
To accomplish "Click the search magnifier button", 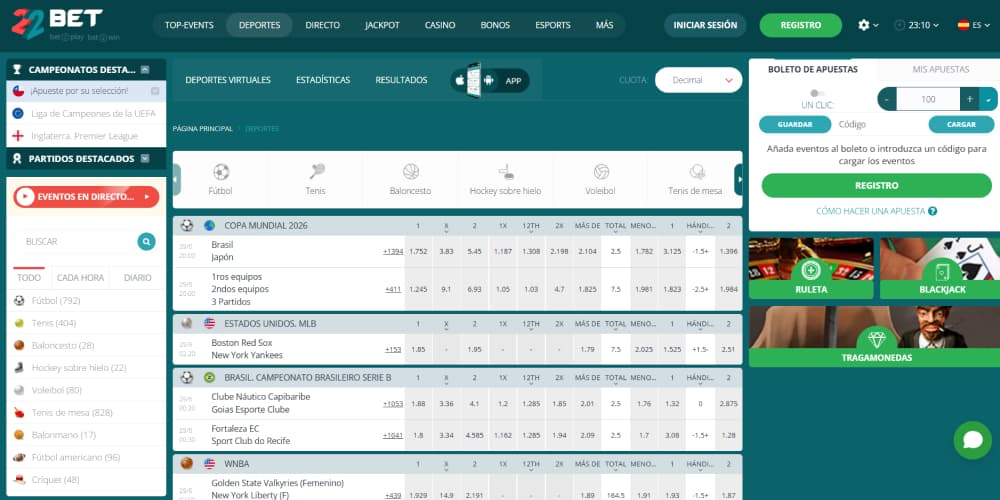I will point(146,242).
